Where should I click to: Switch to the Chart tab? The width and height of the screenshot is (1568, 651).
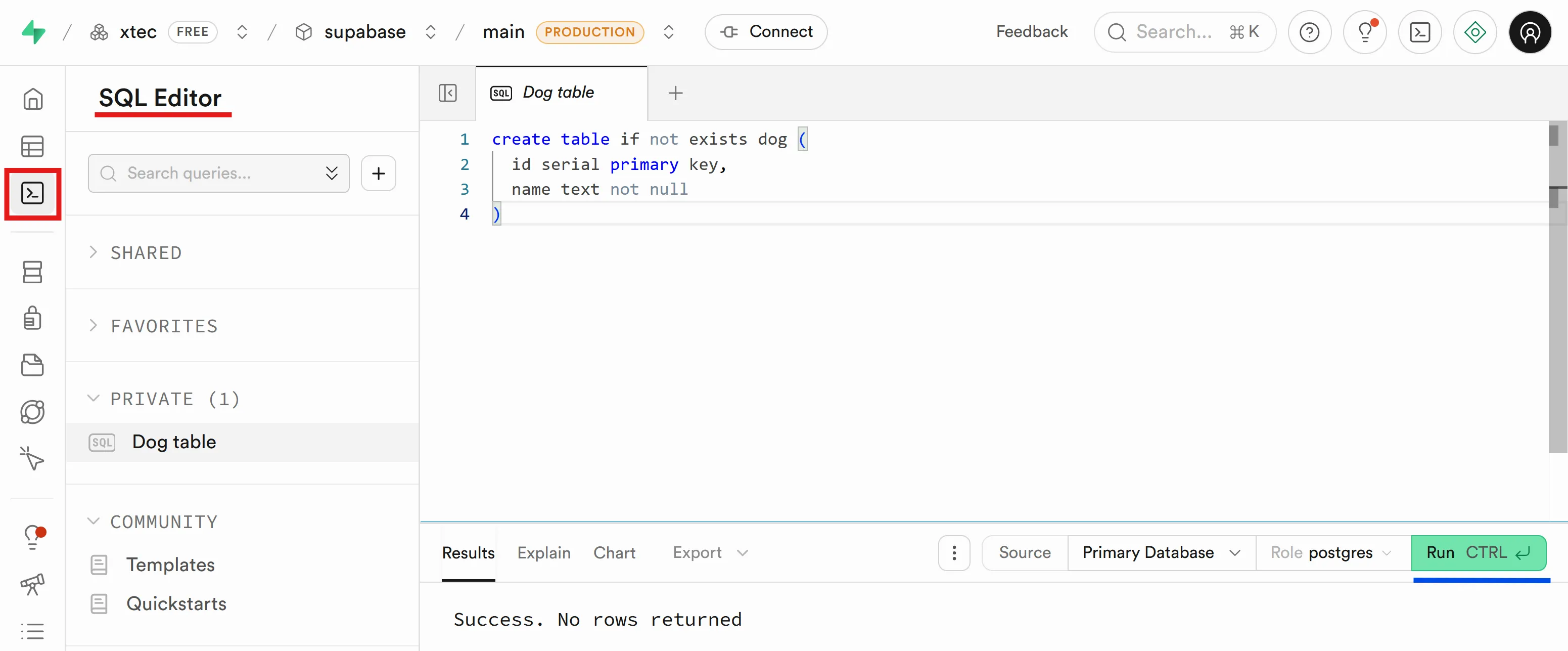click(614, 552)
